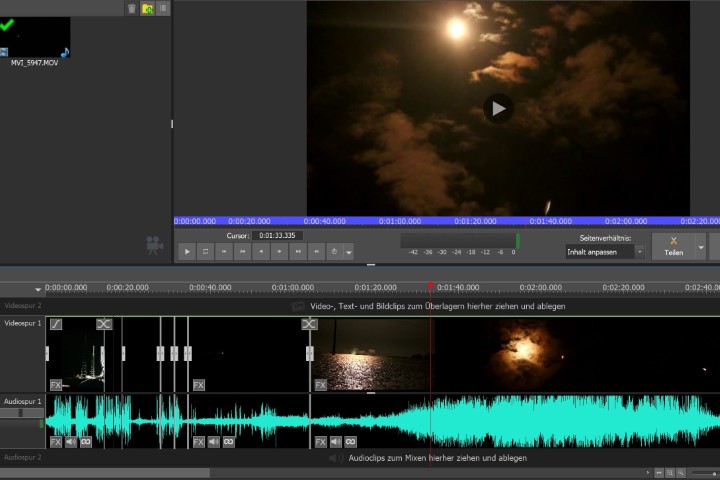Toggle loop playback button
Viewport: 720px width, 480px height.
205,251
